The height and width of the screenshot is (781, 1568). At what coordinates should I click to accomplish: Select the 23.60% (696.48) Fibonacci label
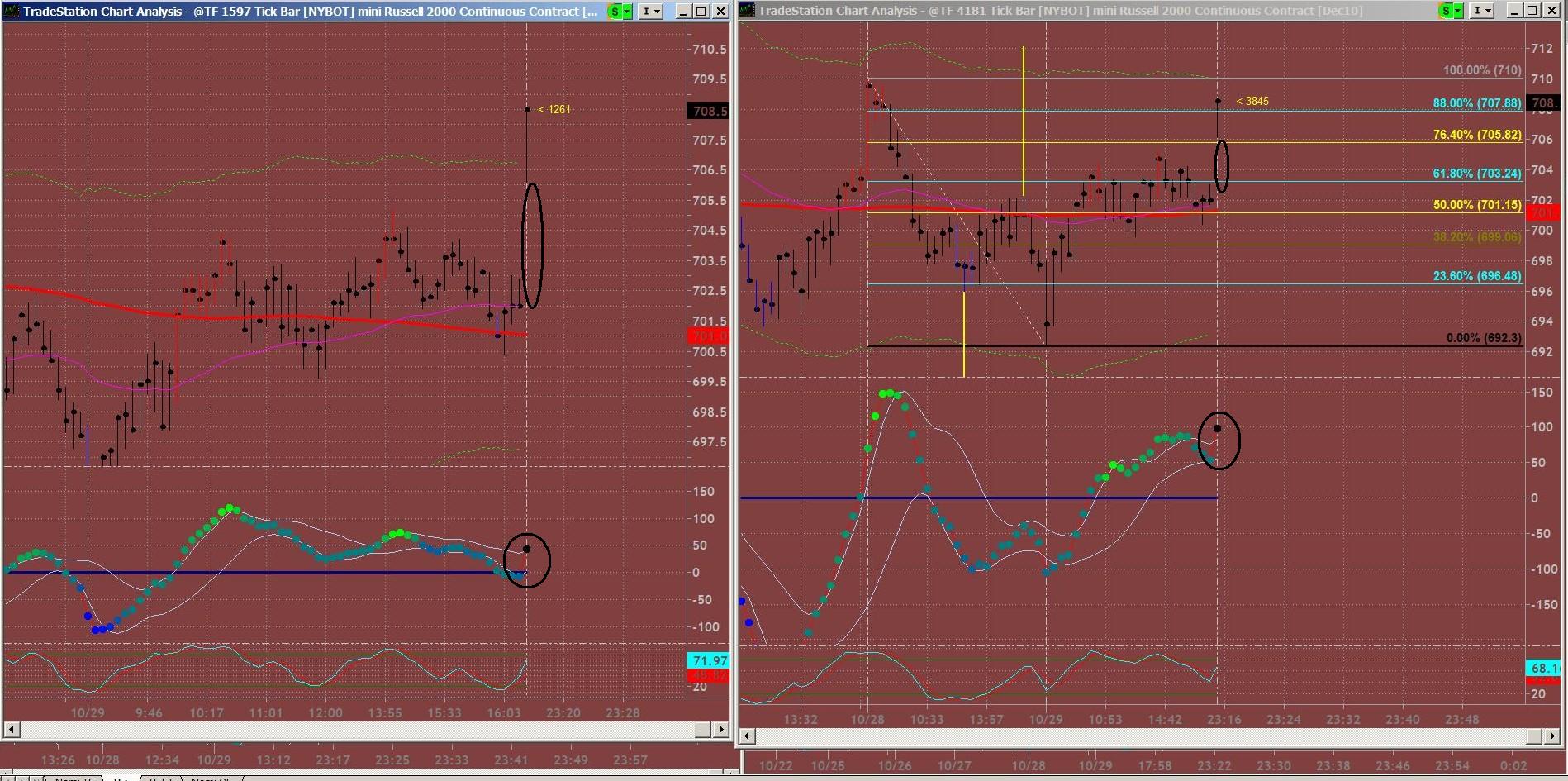pyautogui.click(x=1477, y=276)
